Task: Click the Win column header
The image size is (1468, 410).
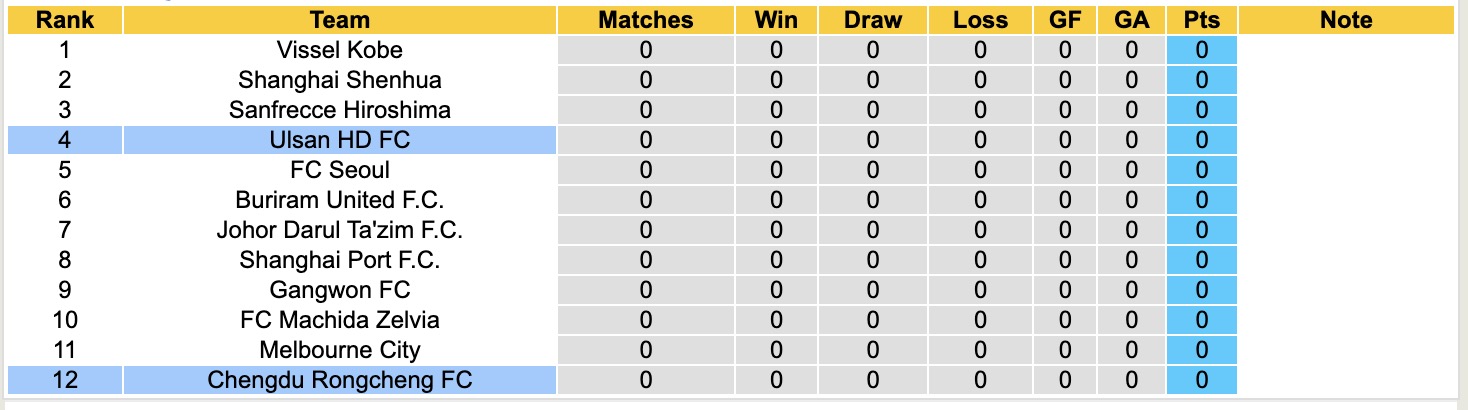Action: (777, 20)
